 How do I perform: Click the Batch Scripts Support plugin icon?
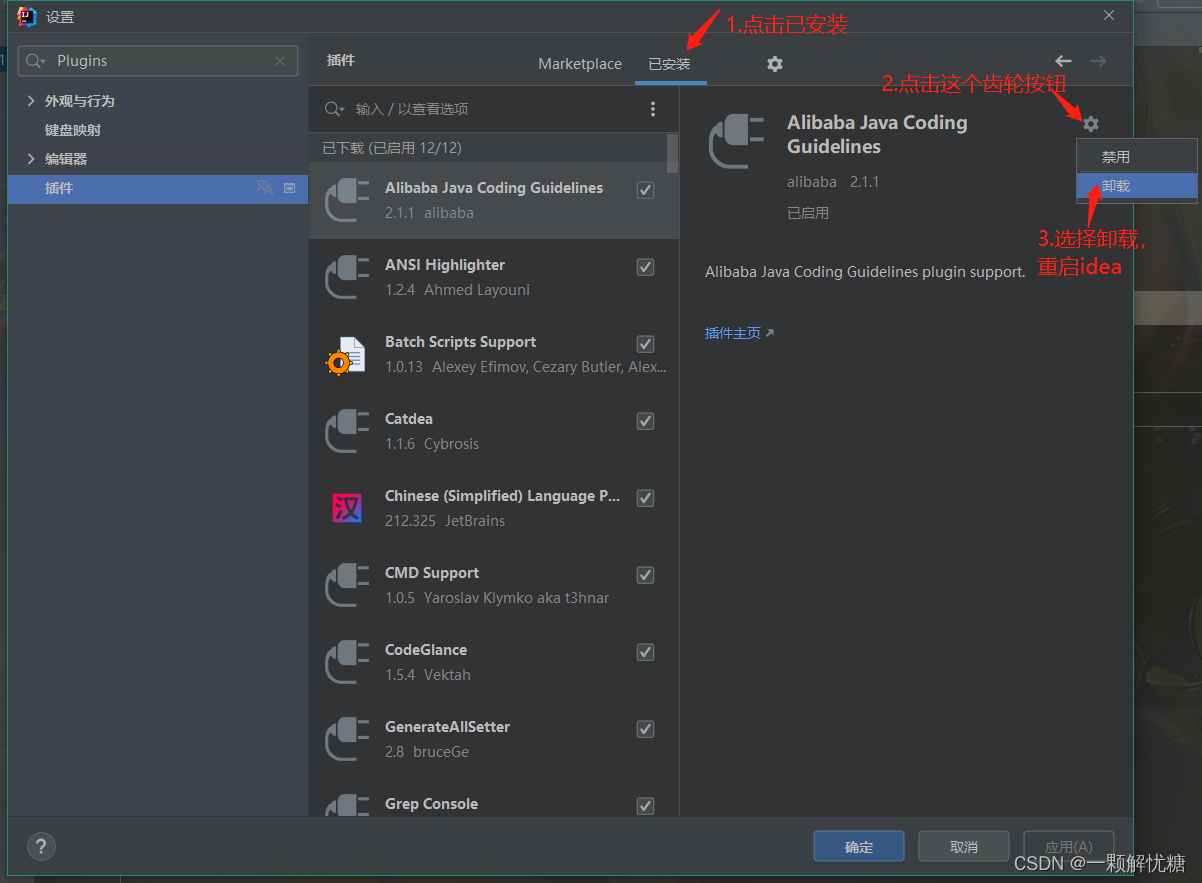pyautogui.click(x=347, y=354)
